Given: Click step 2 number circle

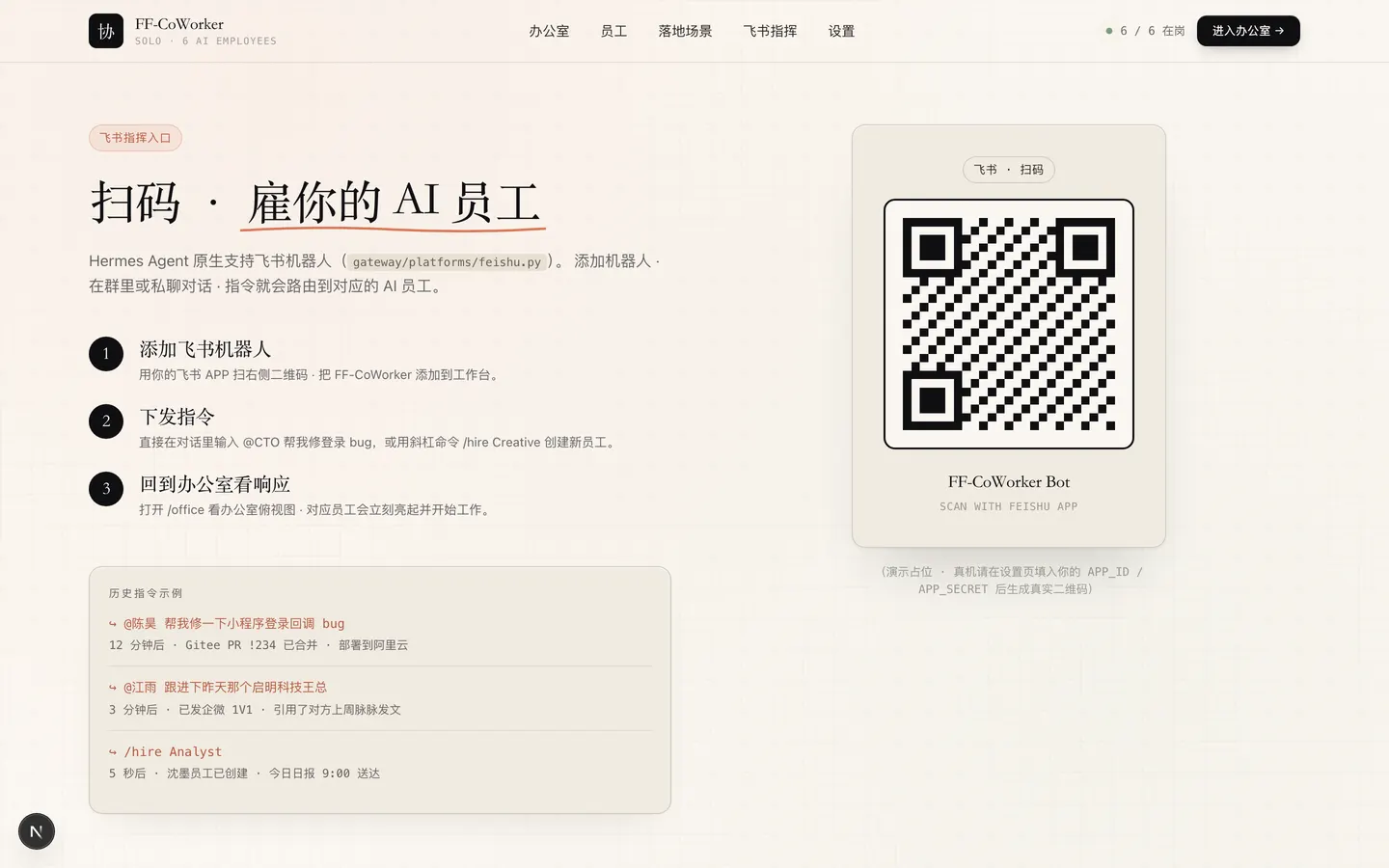Looking at the screenshot, I should tap(106, 421).
